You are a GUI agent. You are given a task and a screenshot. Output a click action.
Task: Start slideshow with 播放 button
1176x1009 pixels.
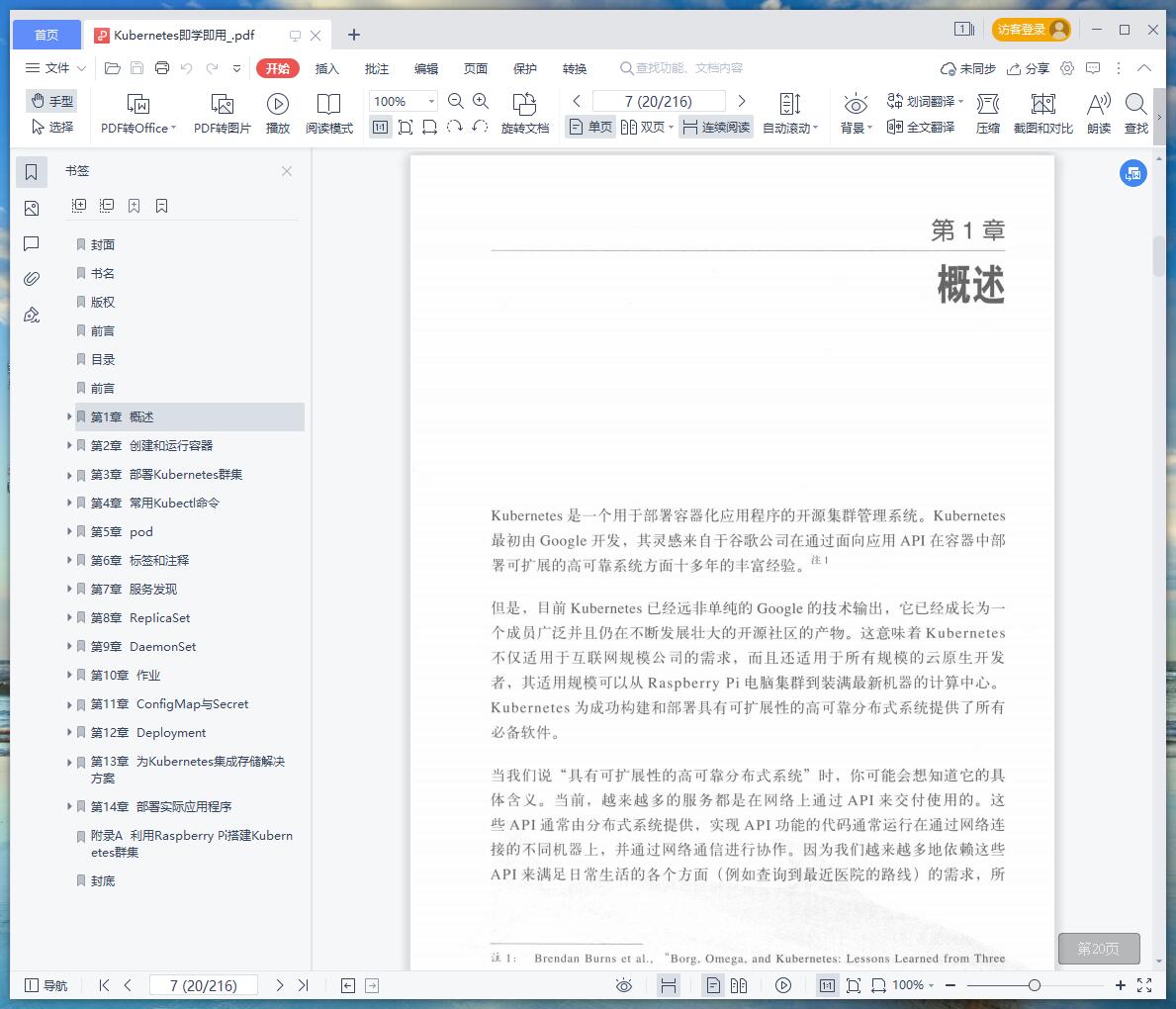(278, 114)
